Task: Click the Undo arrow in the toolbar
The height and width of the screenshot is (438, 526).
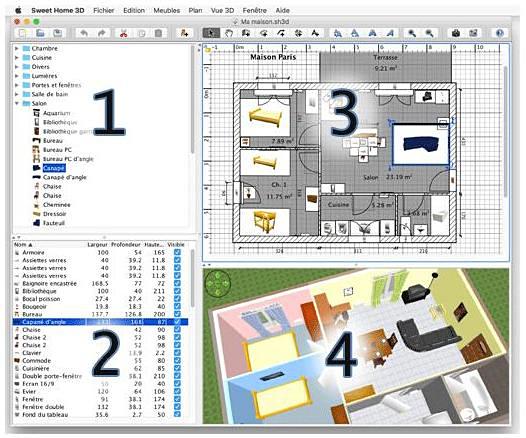Action: click(84, 33)
